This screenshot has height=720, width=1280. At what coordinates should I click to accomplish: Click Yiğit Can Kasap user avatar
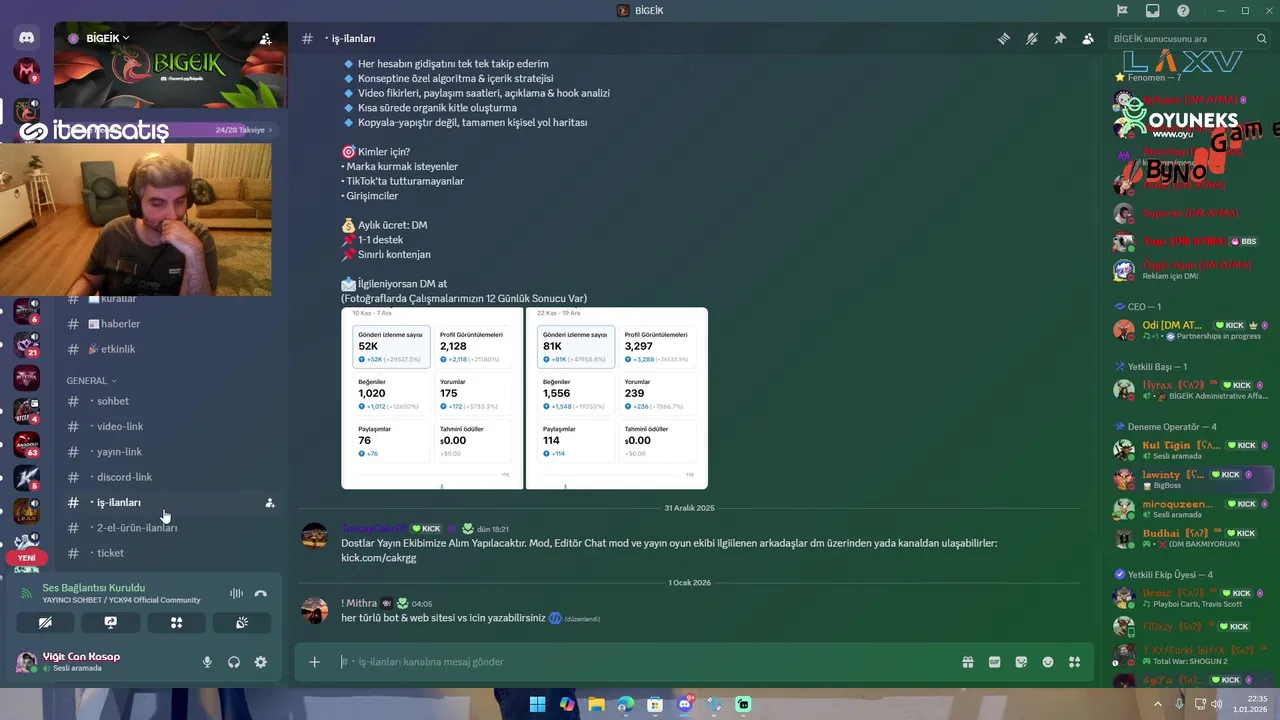(27, 662)
